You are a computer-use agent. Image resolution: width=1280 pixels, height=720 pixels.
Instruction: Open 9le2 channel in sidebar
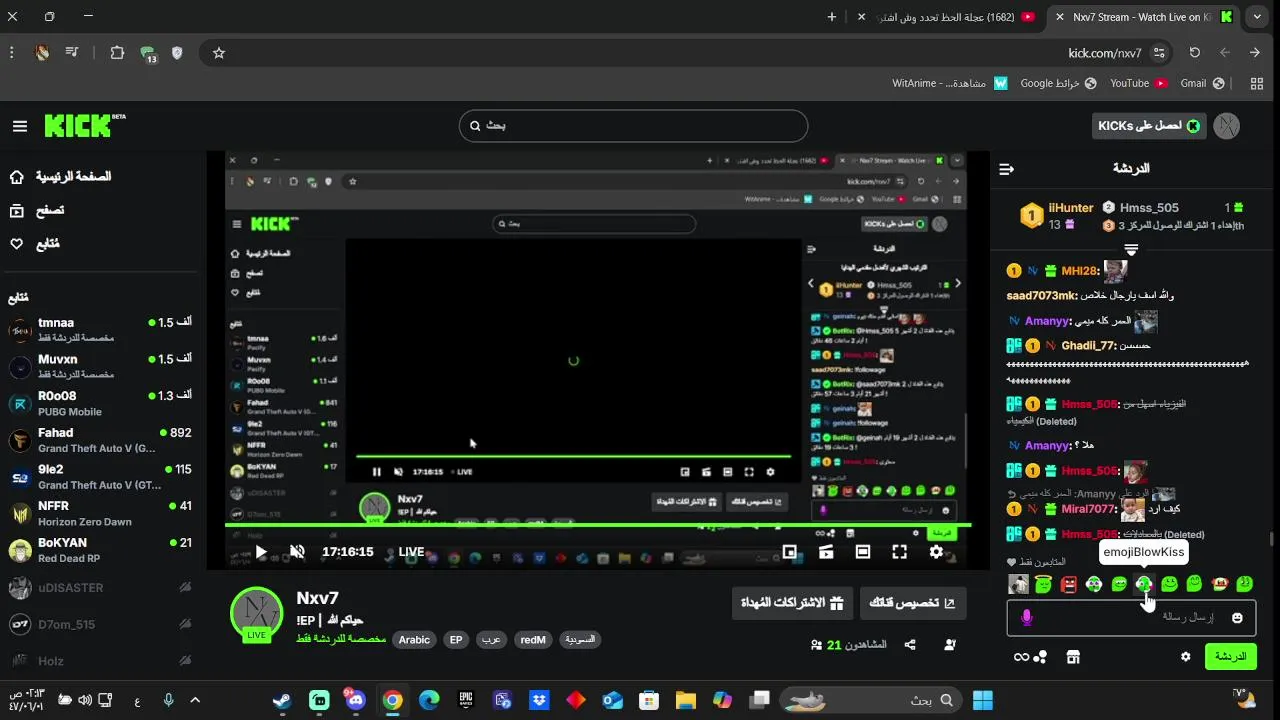point(100,476)
